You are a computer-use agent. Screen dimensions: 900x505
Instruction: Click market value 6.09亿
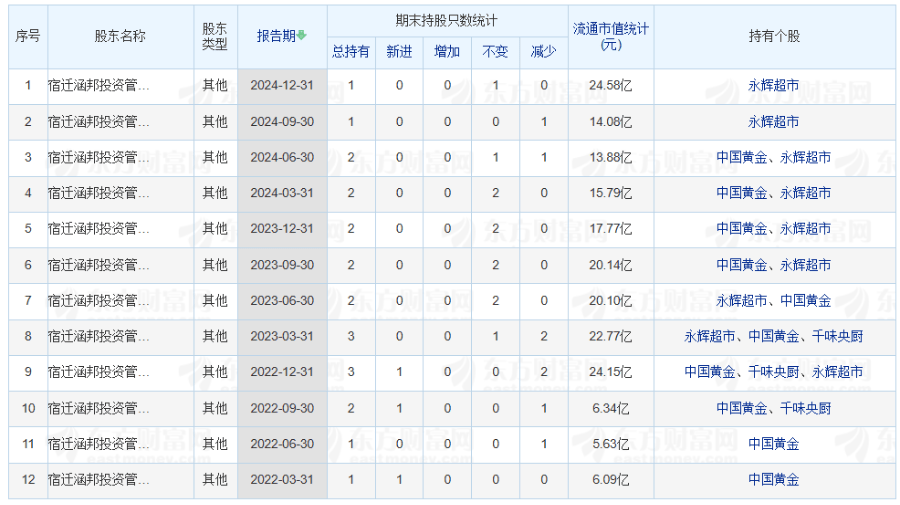tap(611, 479)
